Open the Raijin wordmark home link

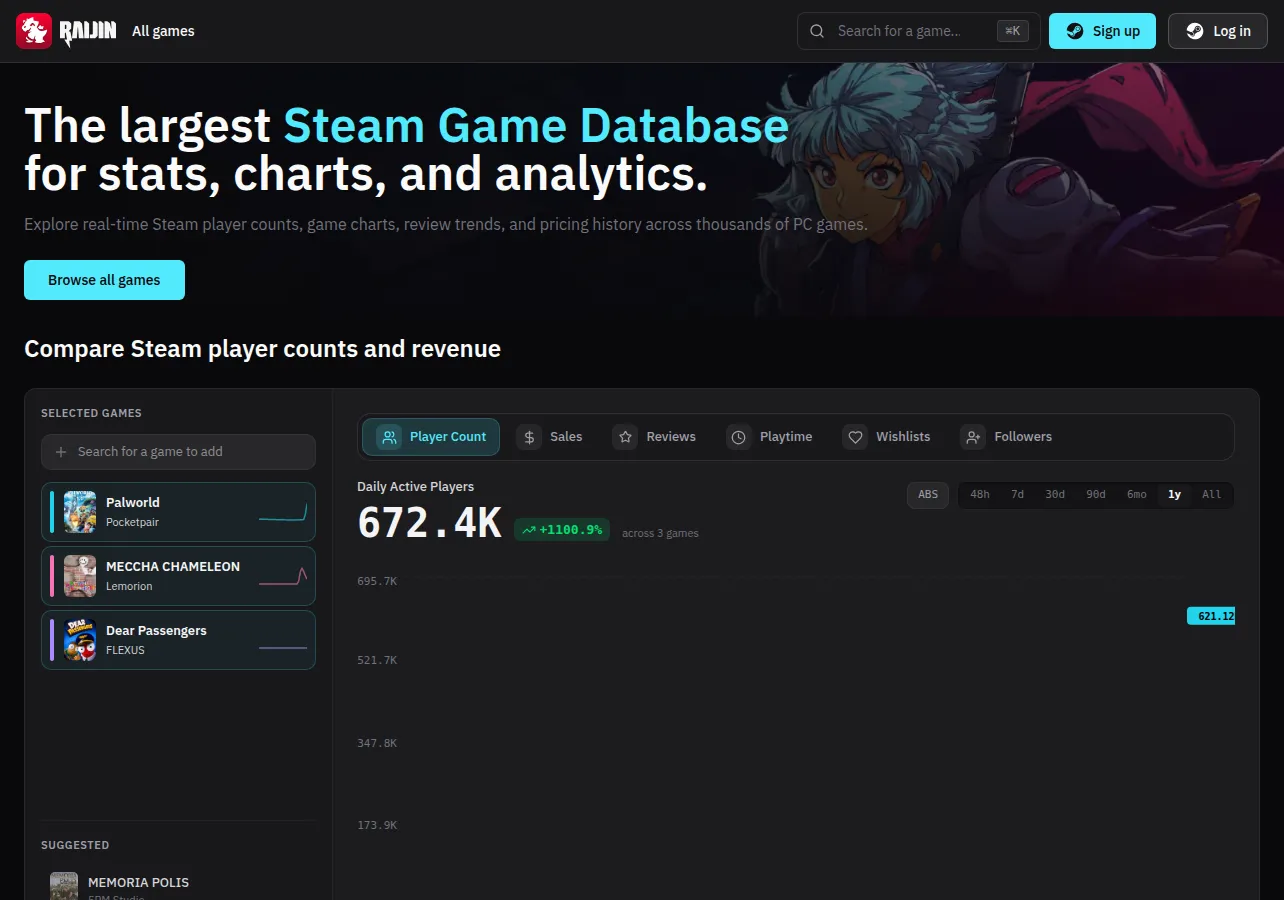click(x=88, y=32)
